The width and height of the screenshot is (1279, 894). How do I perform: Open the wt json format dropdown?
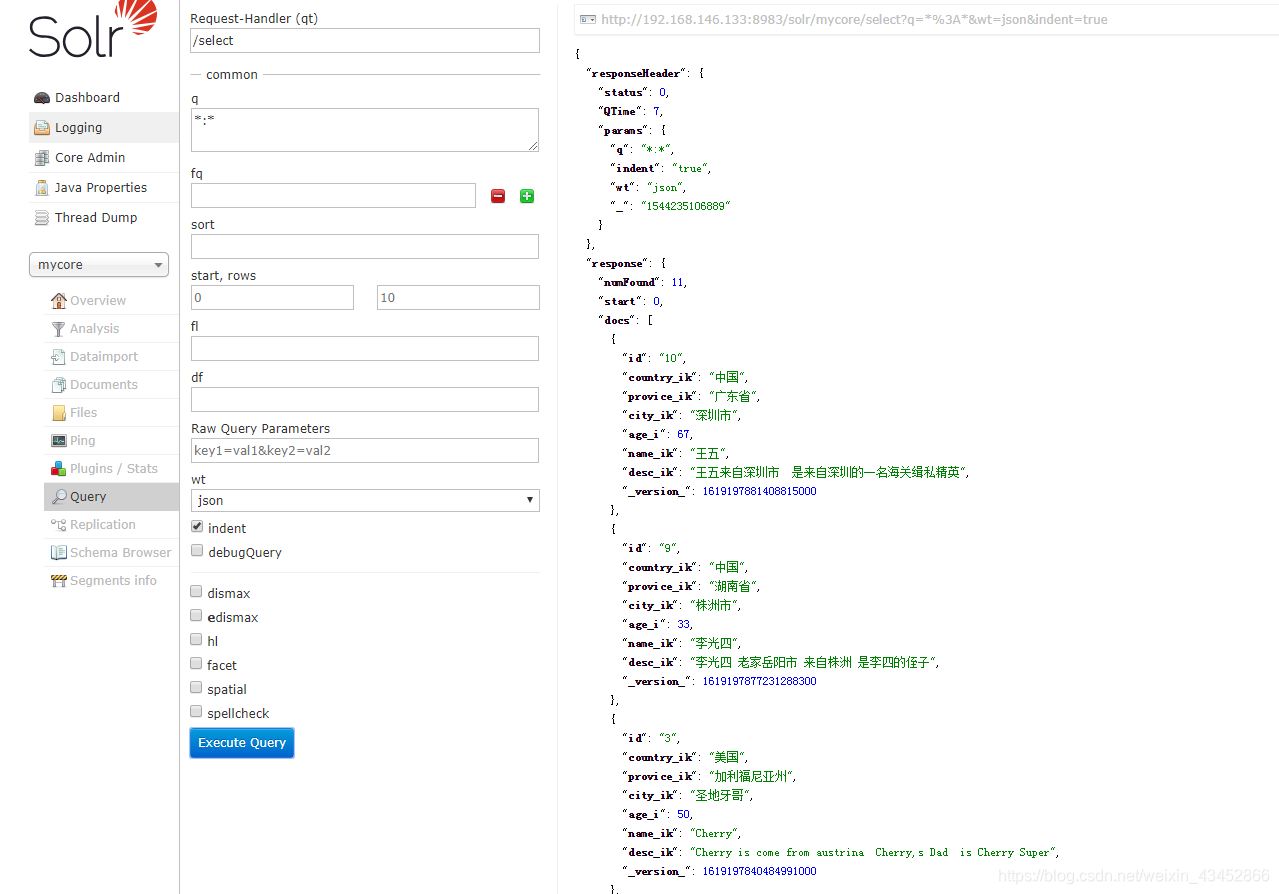point(365,500)
